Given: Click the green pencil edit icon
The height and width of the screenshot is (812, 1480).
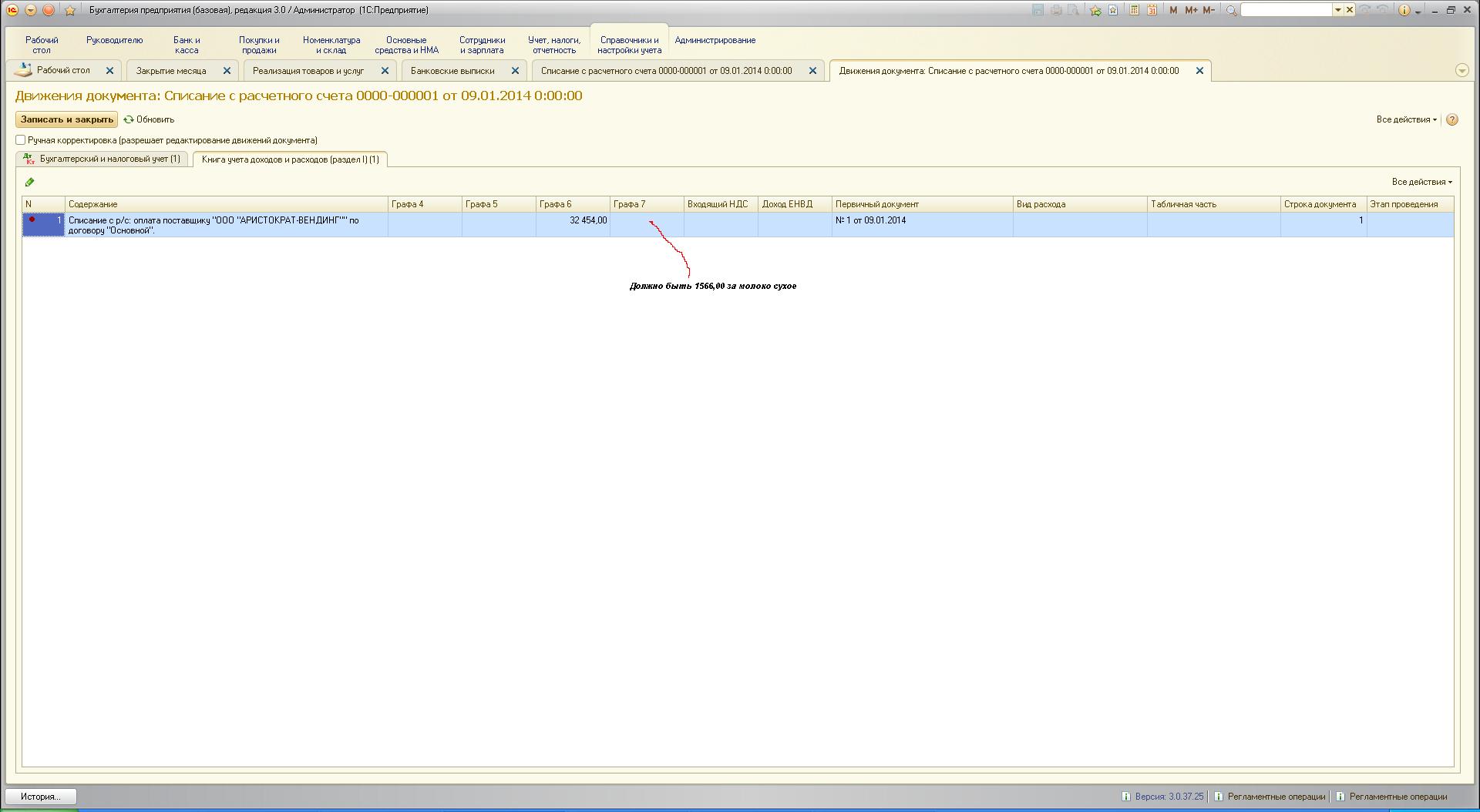Looking at the screenshot, I should click(x=29, y=183).
